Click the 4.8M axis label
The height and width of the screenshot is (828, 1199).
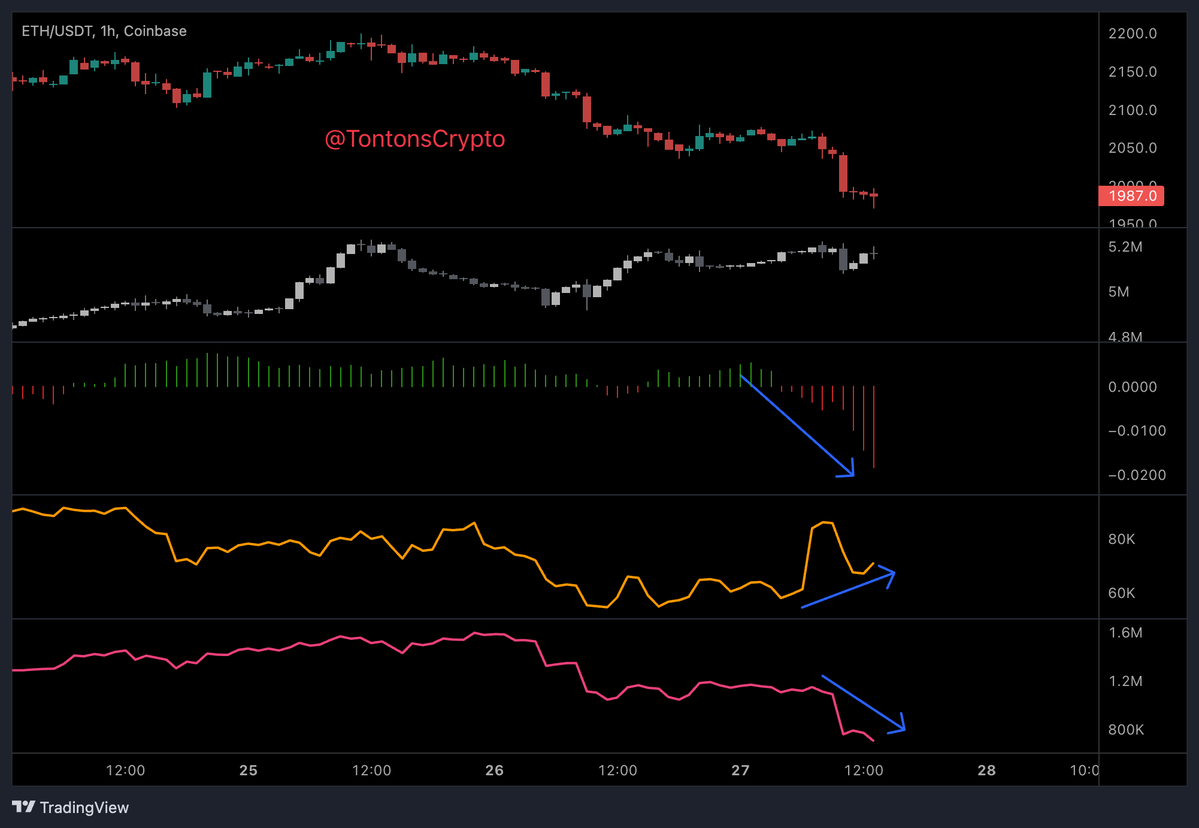[1125, 336]
